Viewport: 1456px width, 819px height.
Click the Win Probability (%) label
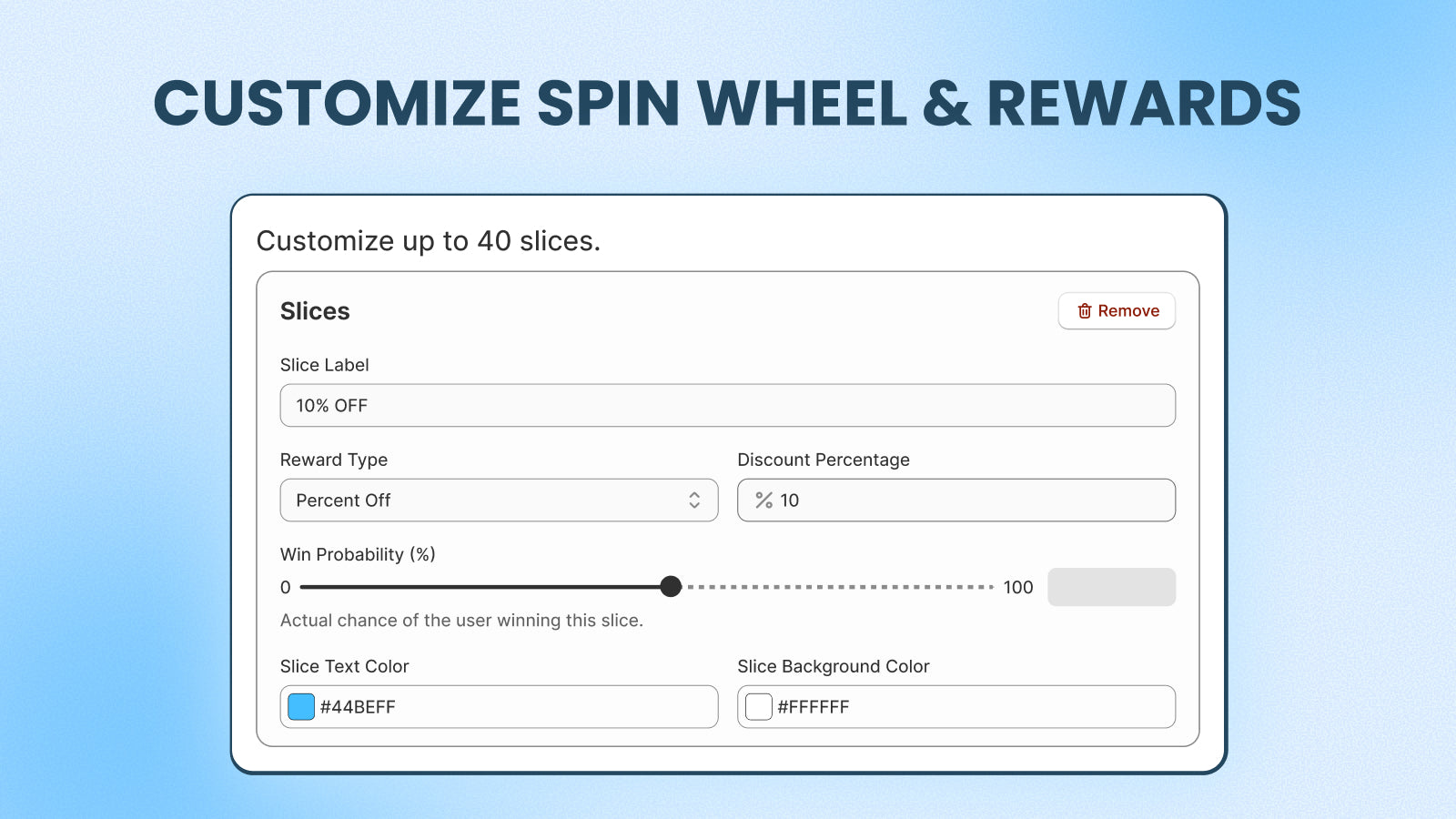(x=358, y=553)
